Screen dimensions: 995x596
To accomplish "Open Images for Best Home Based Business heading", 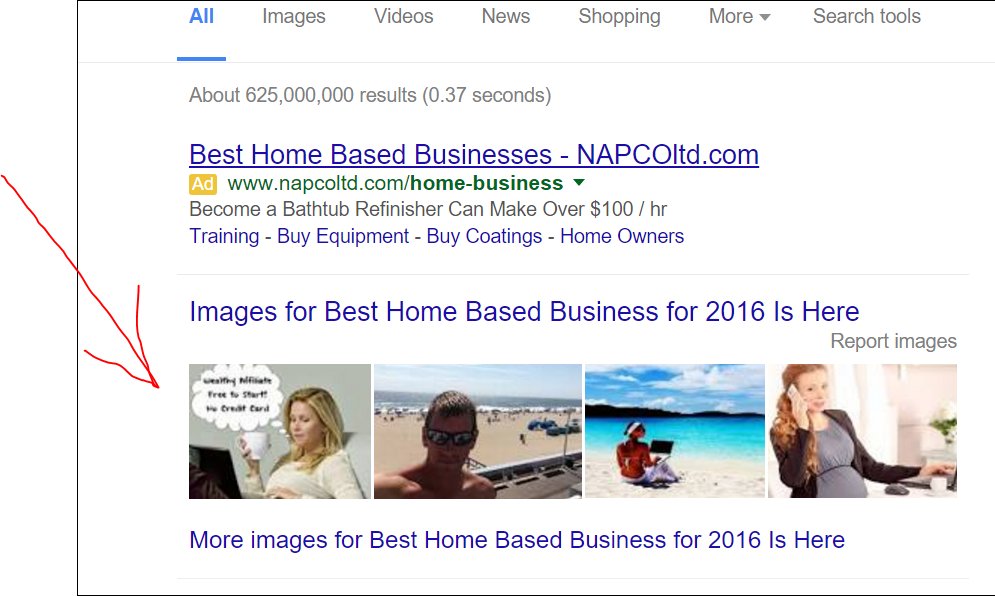I will click(x=524, y=312).
